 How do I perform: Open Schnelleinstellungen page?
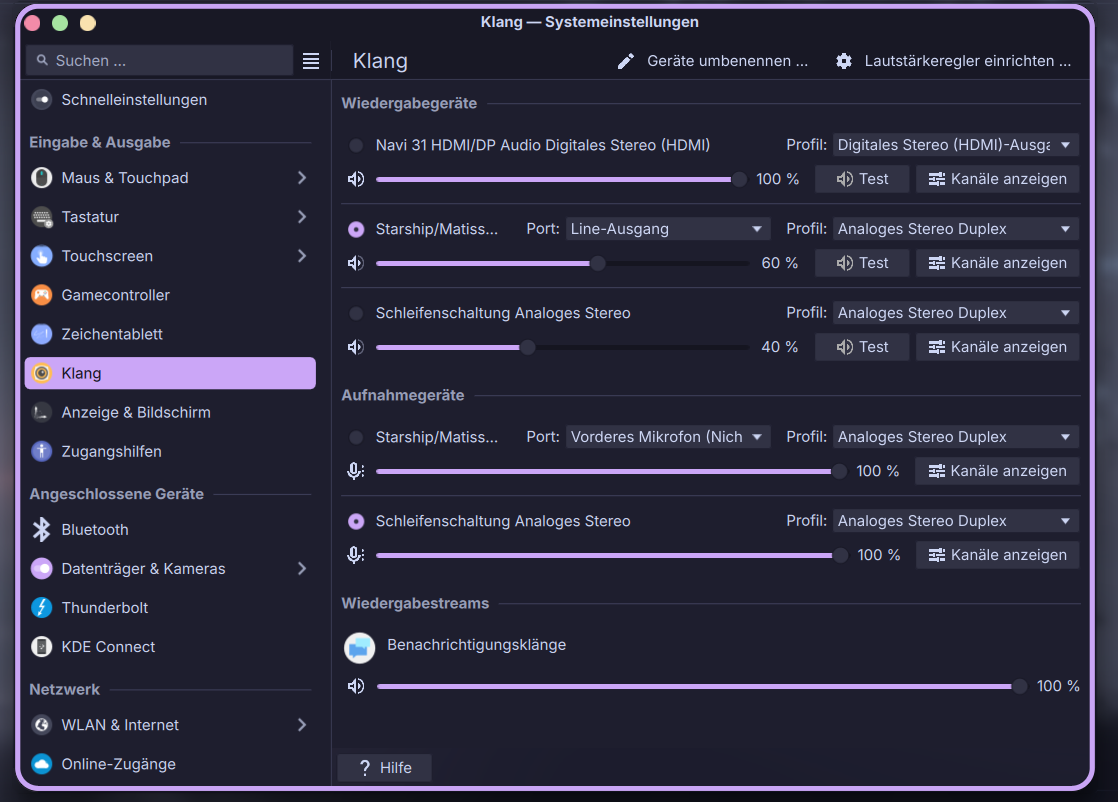coord(170,100)
